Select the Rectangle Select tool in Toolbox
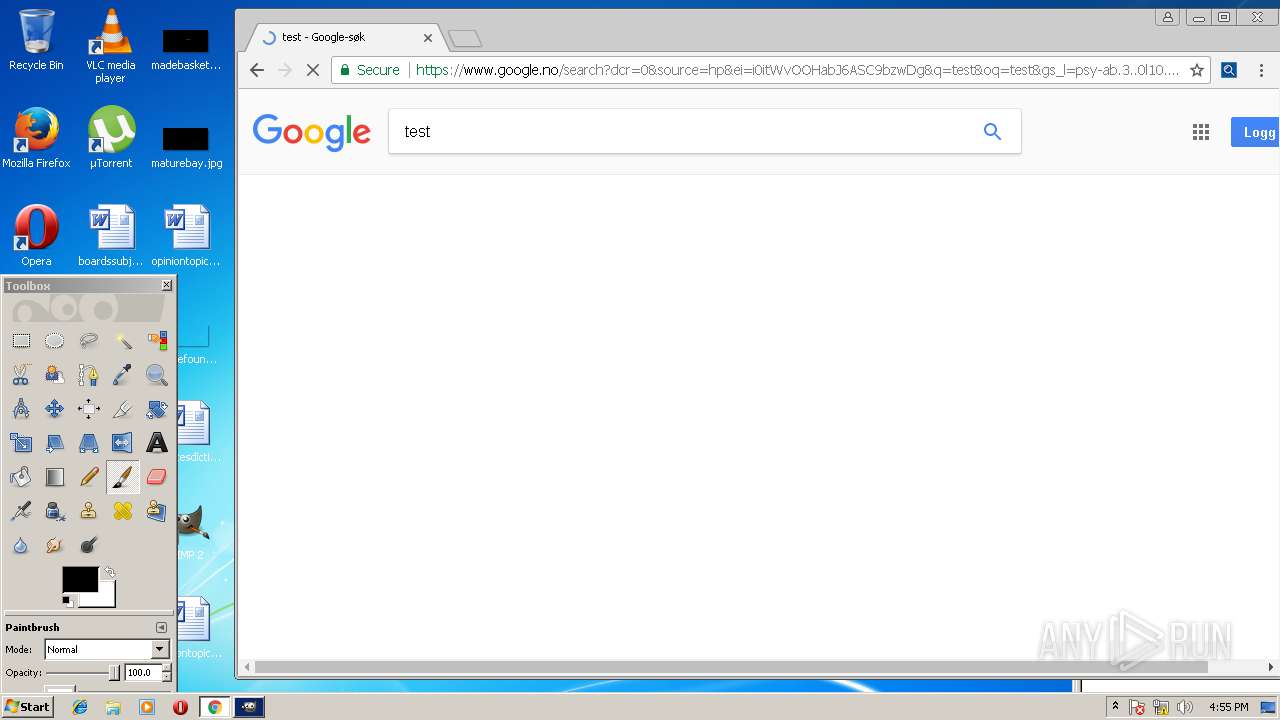Screen dimensions: 1280x720 [x=21, y=341]
